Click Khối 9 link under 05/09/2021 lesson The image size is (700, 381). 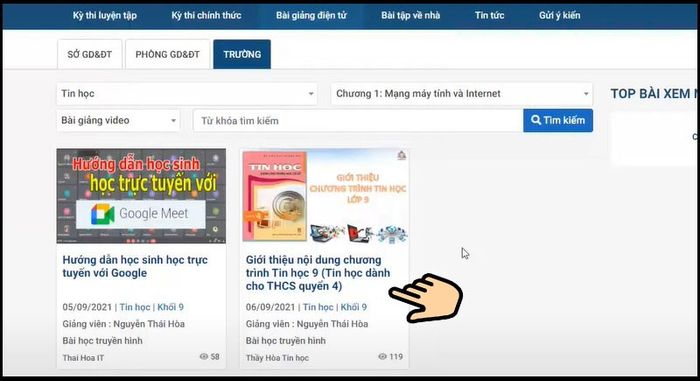click(171, 307)
